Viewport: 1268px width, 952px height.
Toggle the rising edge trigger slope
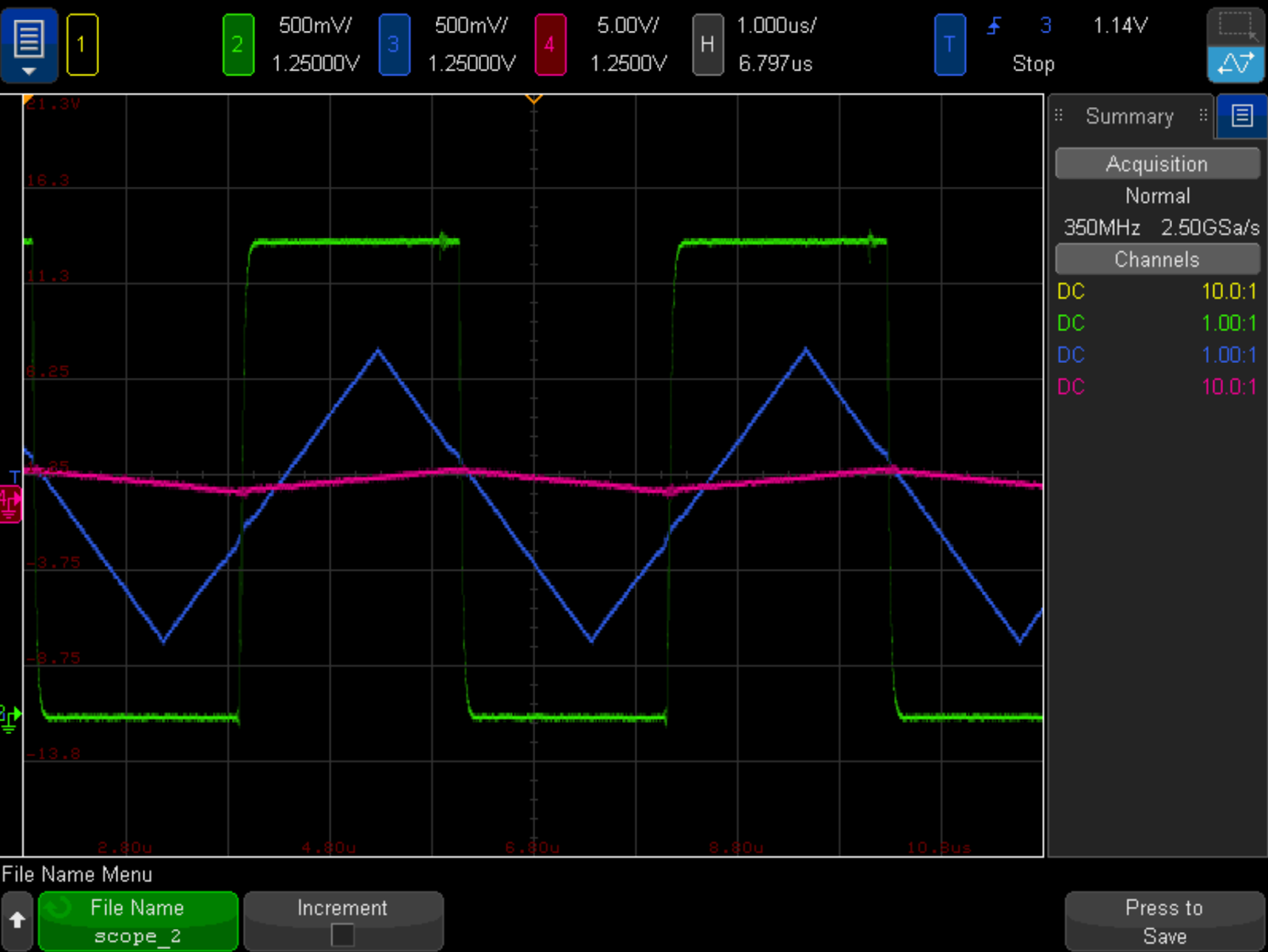[995, 26]
